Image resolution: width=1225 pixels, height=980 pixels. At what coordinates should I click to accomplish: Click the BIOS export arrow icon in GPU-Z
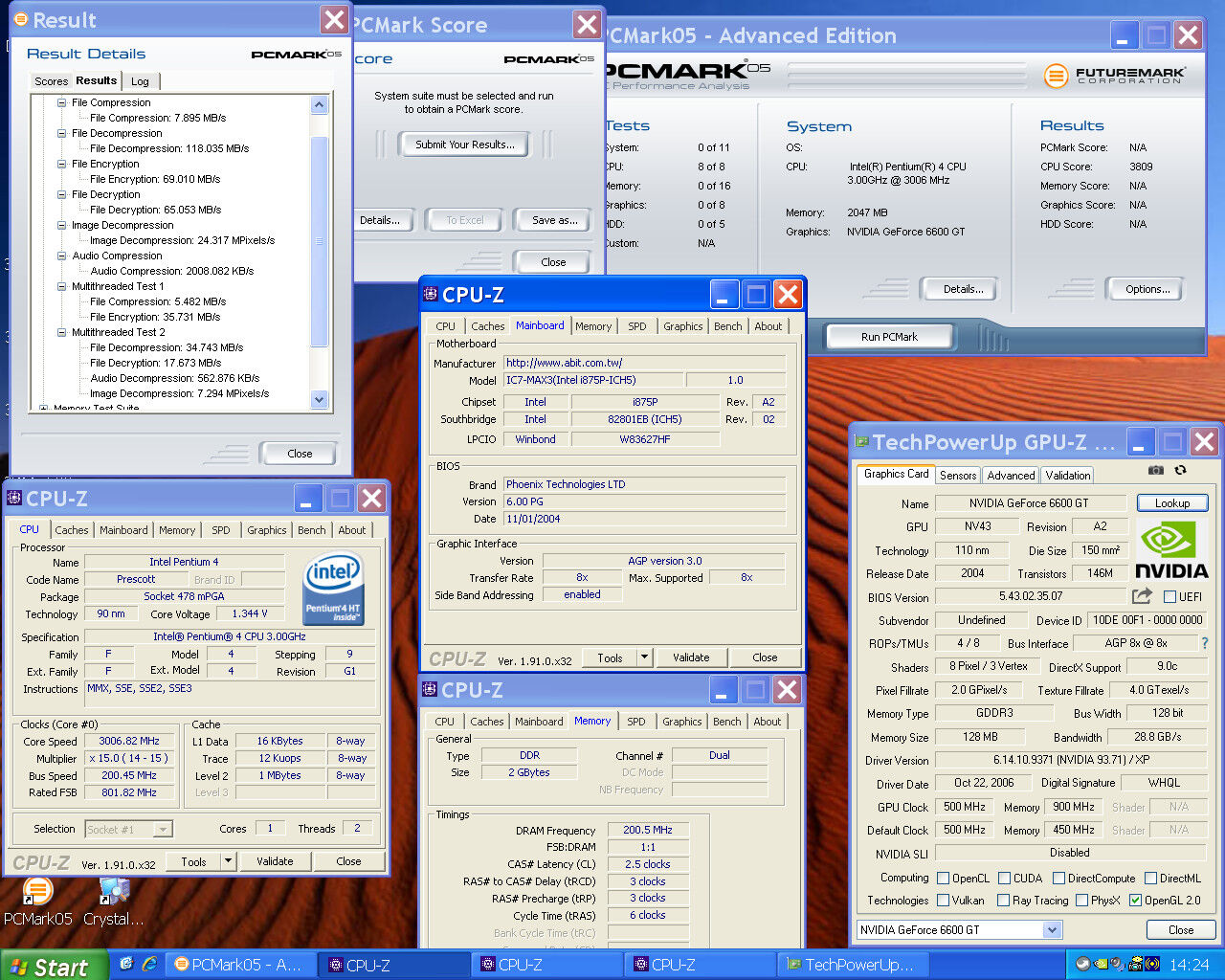point(1142,596)
